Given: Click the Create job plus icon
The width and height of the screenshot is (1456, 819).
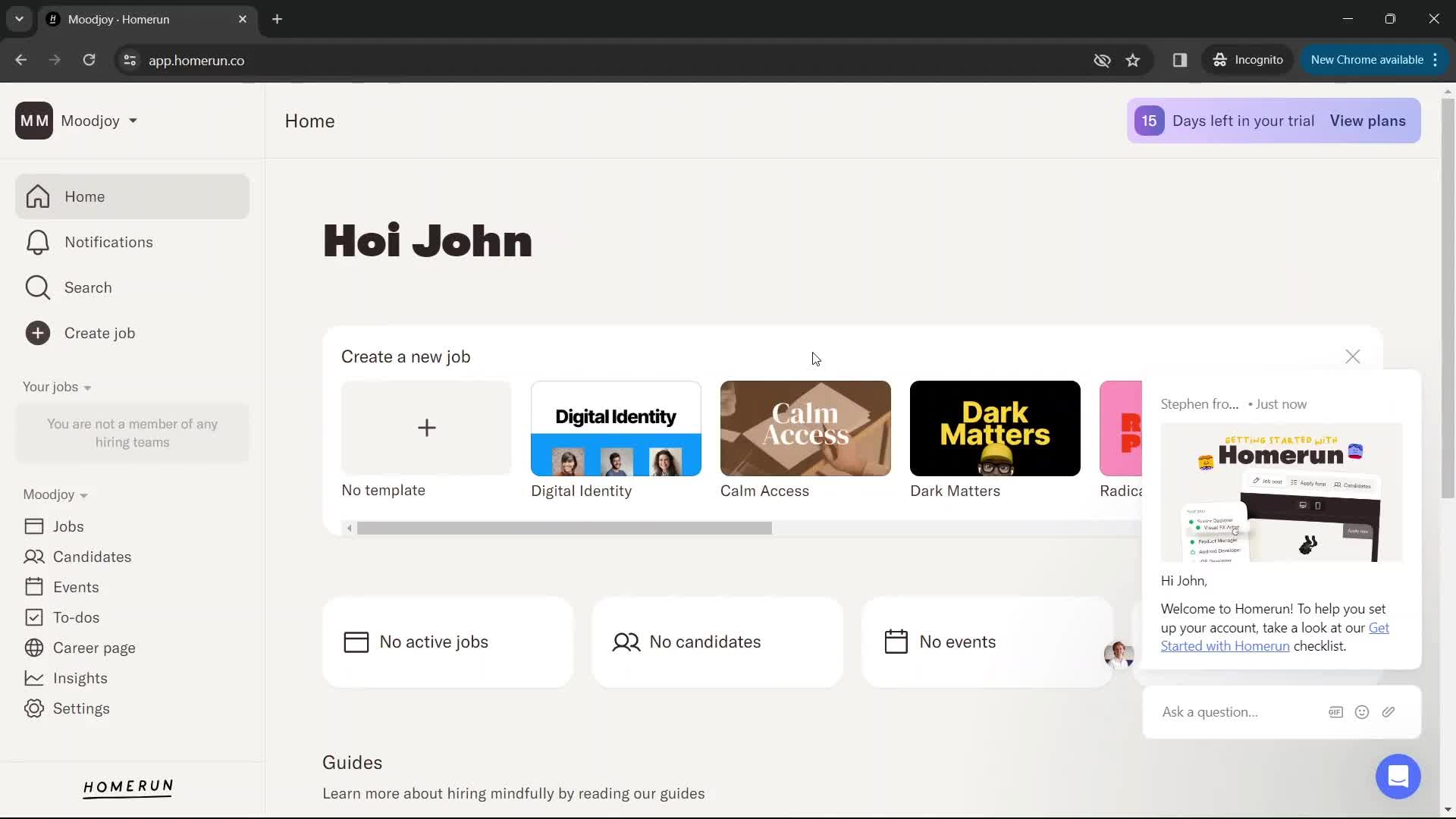Looking at the screenshot, I should (37, 333).
